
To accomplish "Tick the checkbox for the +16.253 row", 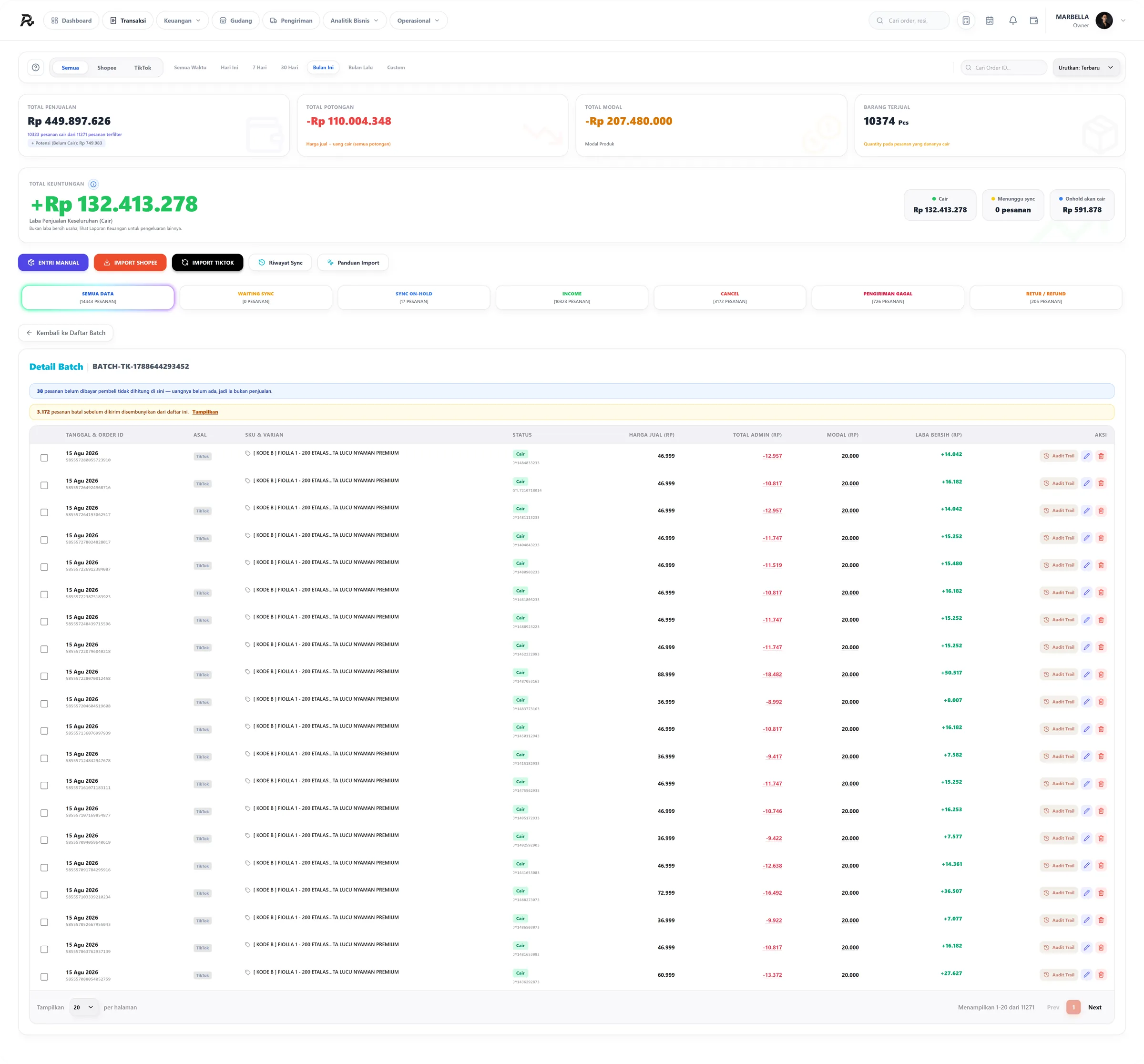I will click(44, 813).
